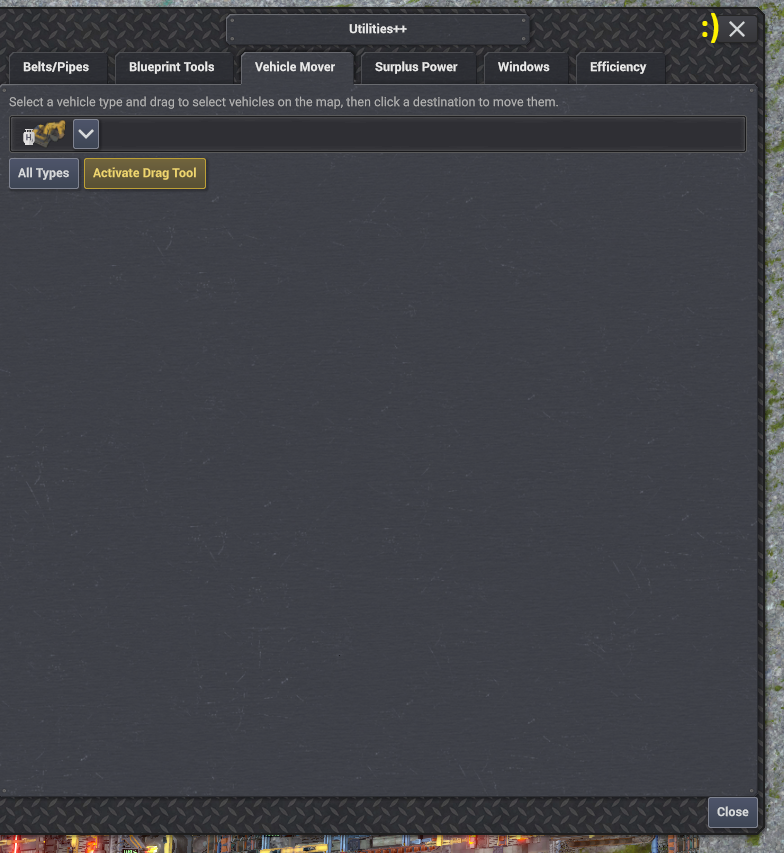Click the Utilities++ title bar

378,29
